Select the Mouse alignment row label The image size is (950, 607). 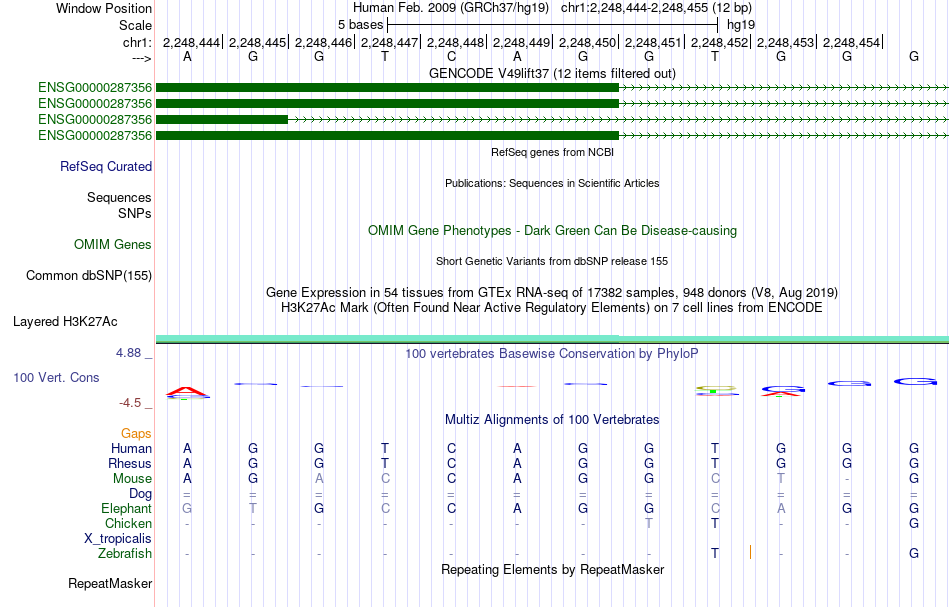[x=132, y=479]
